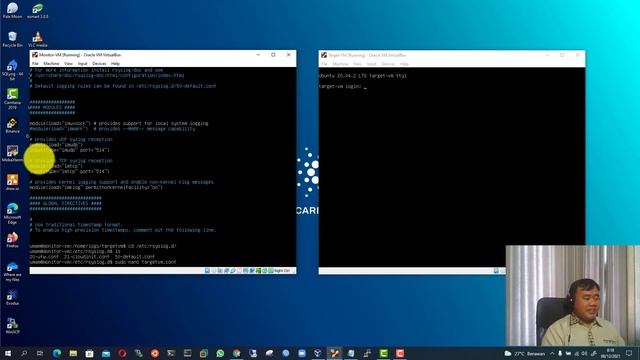640x360 pixels.
Task: Open Opera browser from the taskbar
Action: pos(122,353)
